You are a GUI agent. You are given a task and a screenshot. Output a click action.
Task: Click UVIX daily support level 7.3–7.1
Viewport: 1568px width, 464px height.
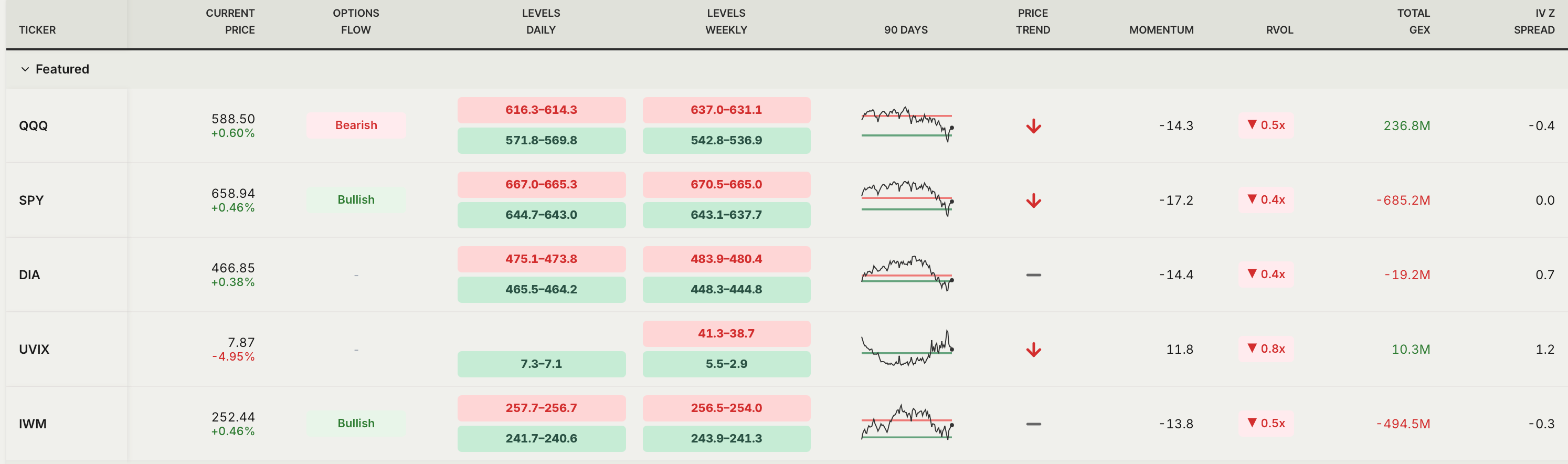point(541,364)
